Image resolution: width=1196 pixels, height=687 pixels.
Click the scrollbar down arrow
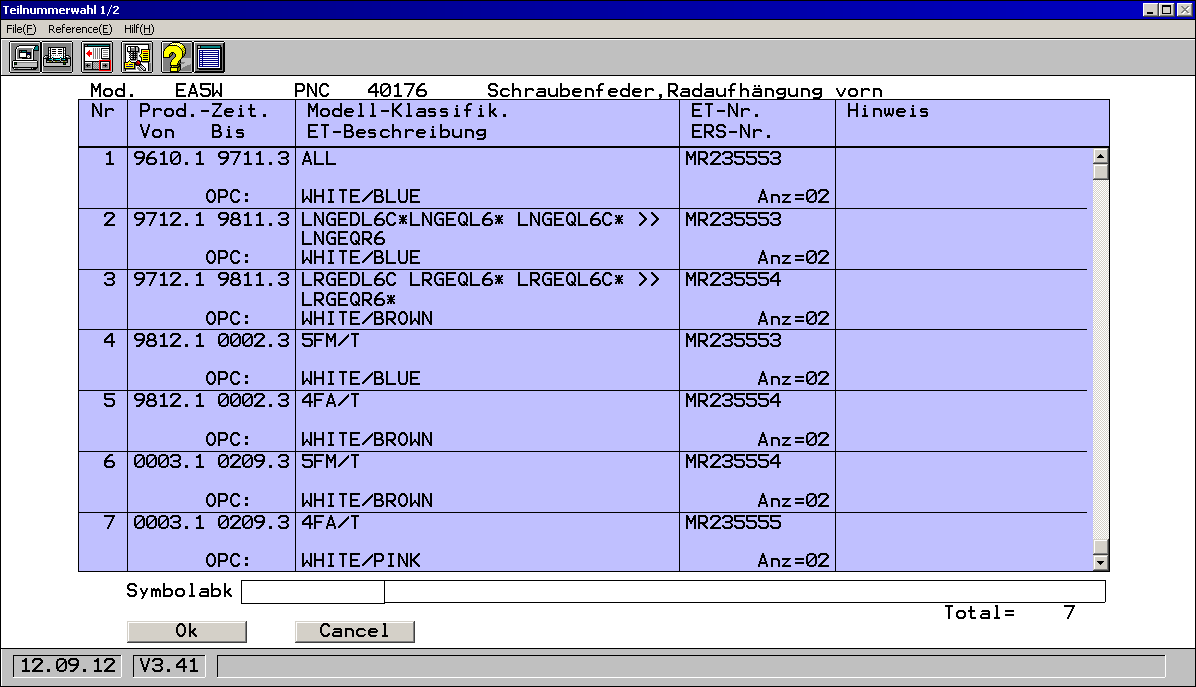click(x=1101, y=563)
